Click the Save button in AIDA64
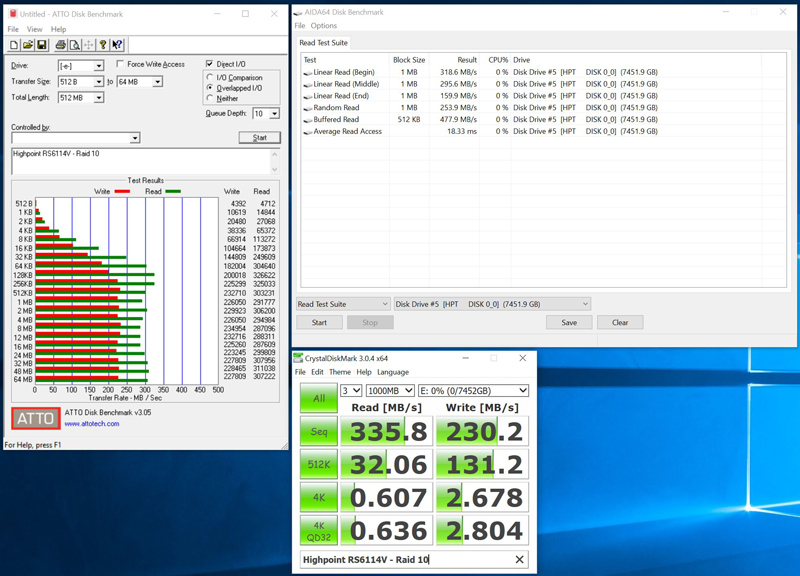800x576 pixels. tap(569, 323)
